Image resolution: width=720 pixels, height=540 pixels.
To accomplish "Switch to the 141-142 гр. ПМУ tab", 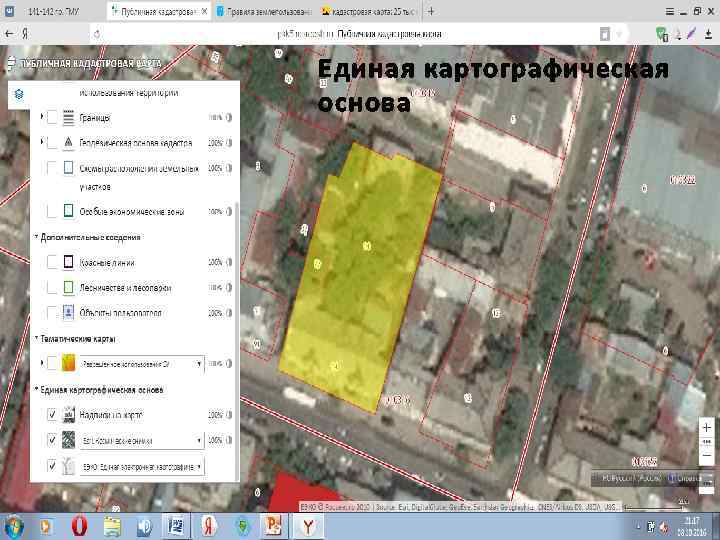I will coord(53,11).
